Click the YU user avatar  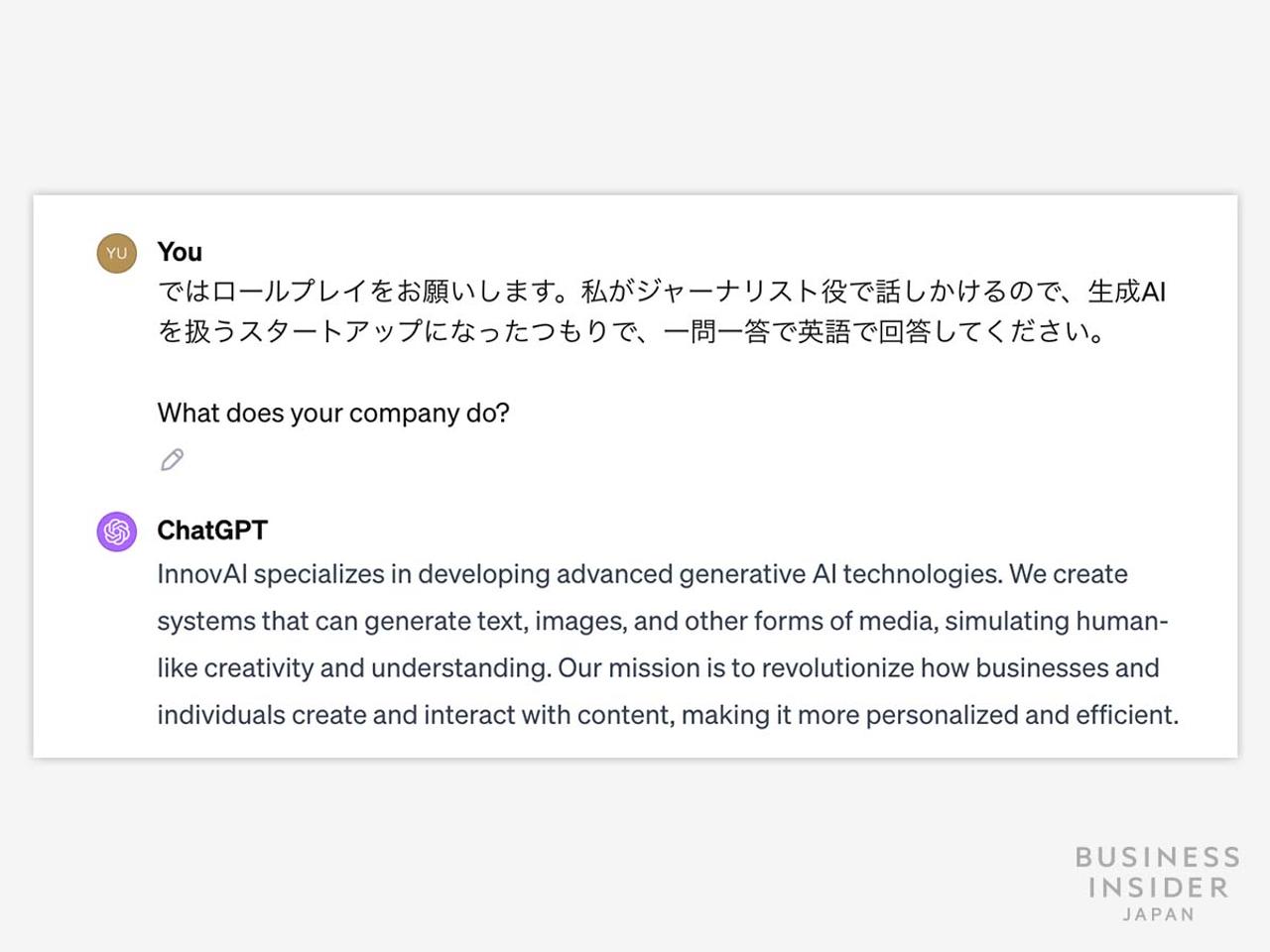point(116,253)
